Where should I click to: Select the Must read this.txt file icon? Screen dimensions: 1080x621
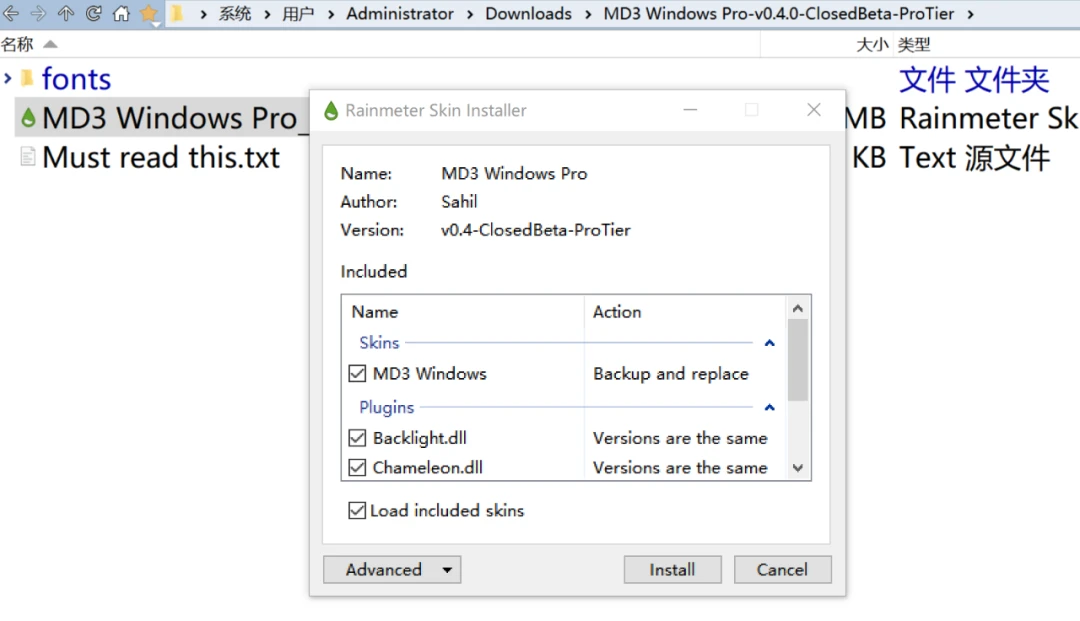tap(28, 157)
